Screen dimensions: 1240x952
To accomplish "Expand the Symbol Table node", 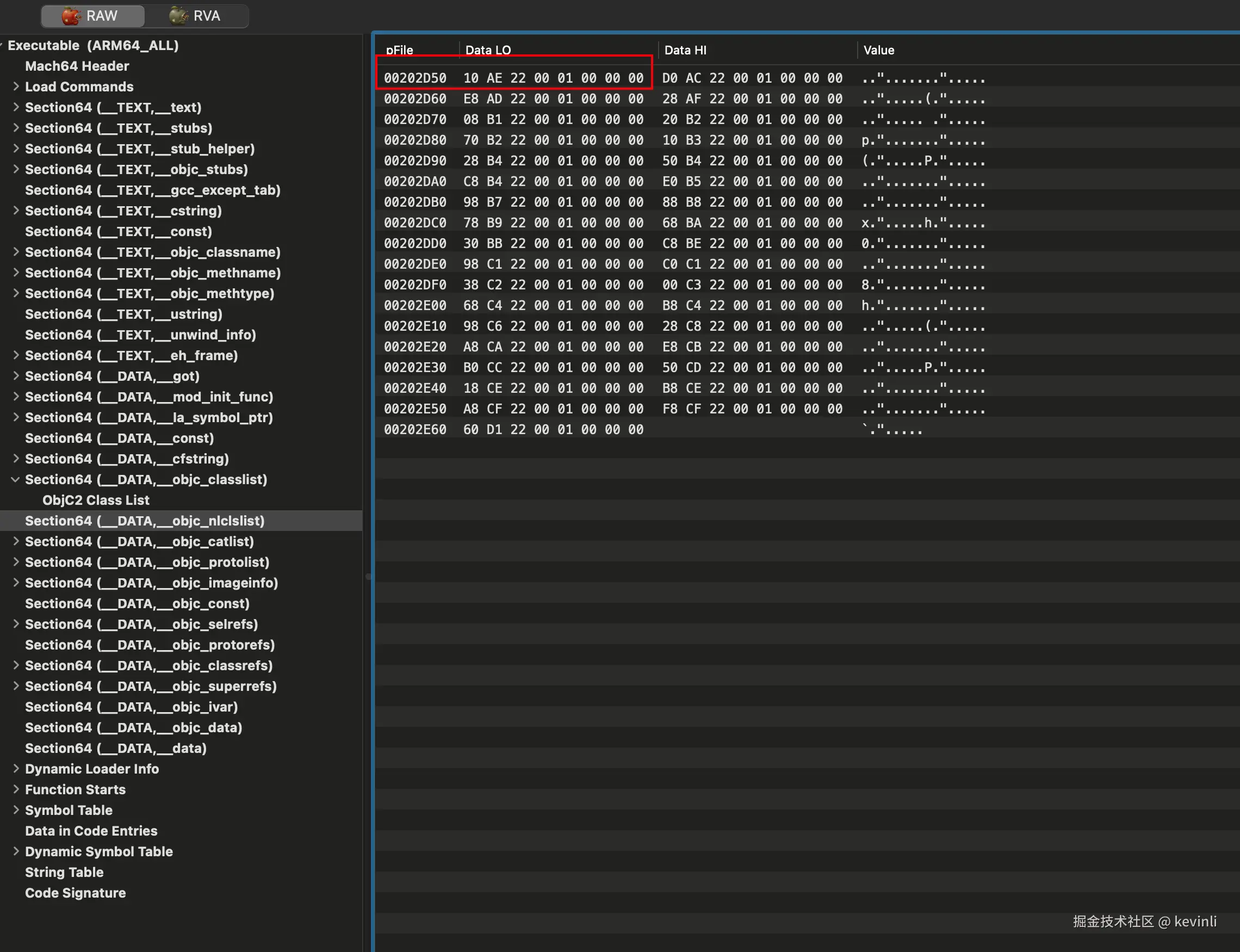I will click(16, 810).
